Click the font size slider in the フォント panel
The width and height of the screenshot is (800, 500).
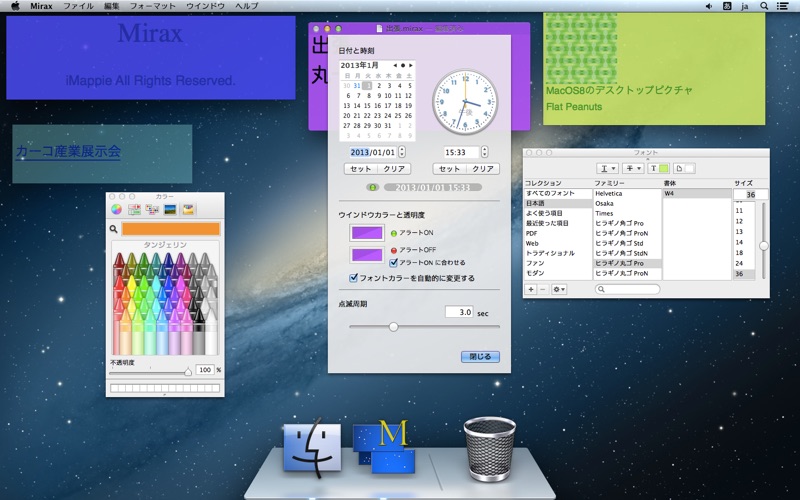[764, 240]
